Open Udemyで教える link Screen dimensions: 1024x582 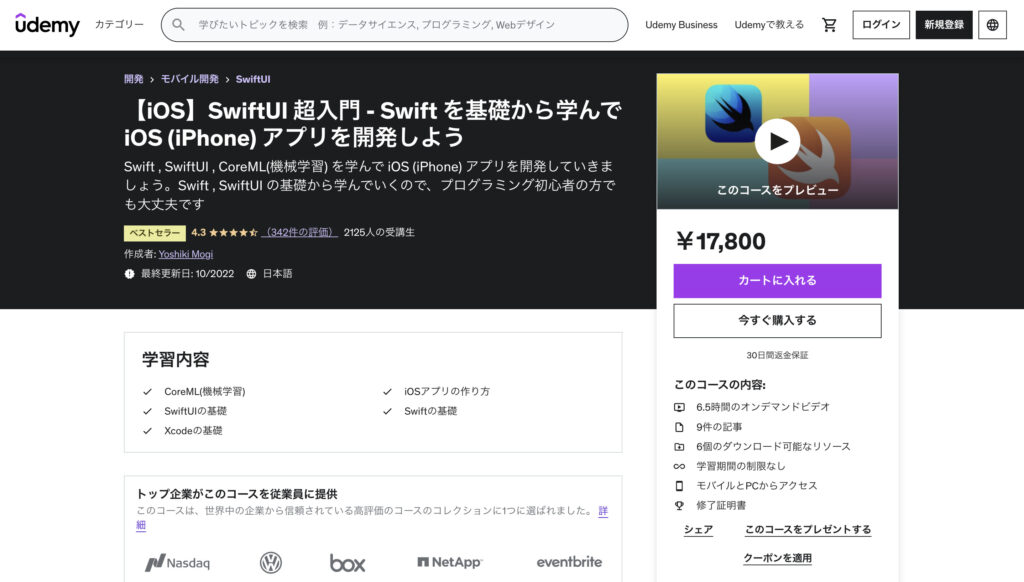click(x=769, y=25)
